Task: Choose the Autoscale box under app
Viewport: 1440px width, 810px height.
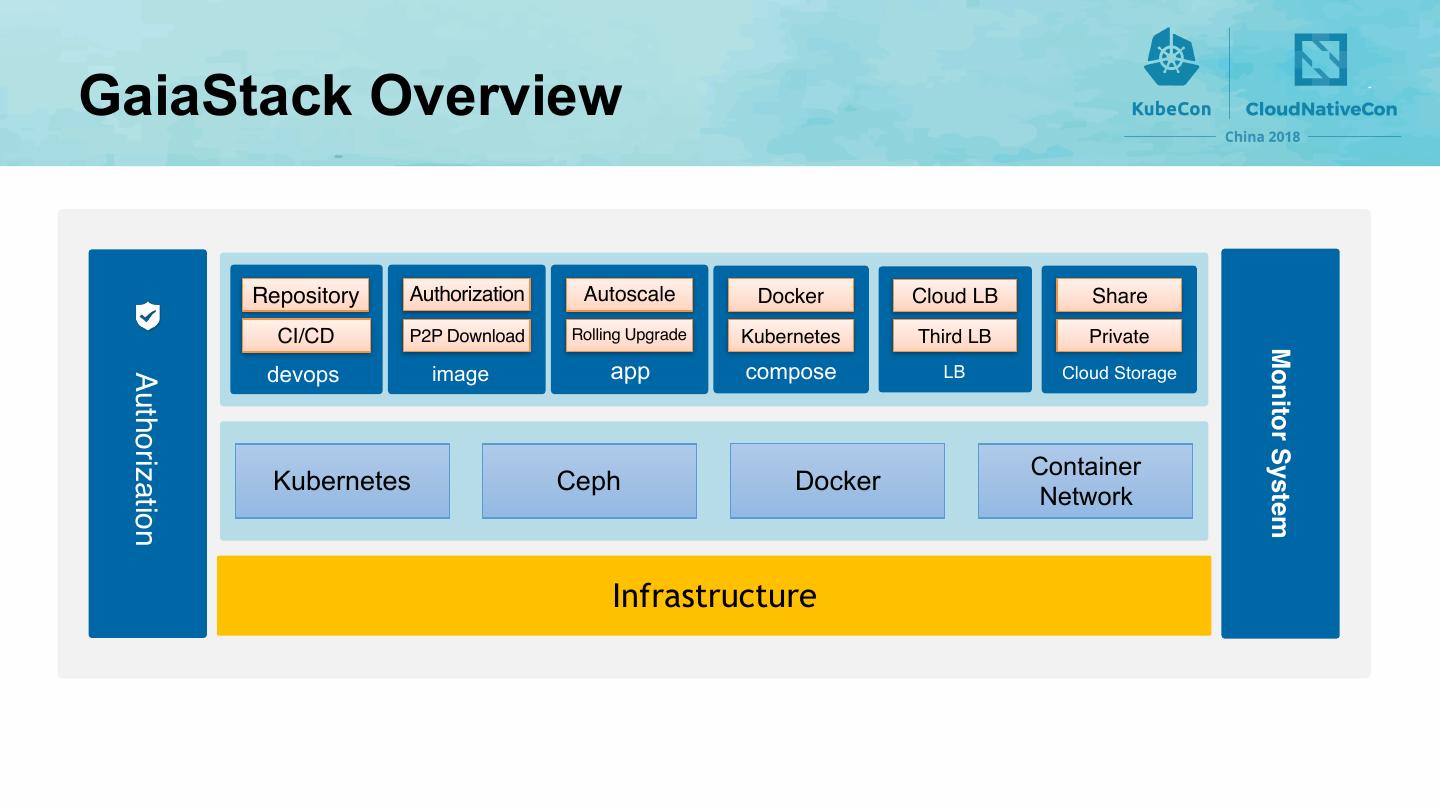Action: [629, 294]
